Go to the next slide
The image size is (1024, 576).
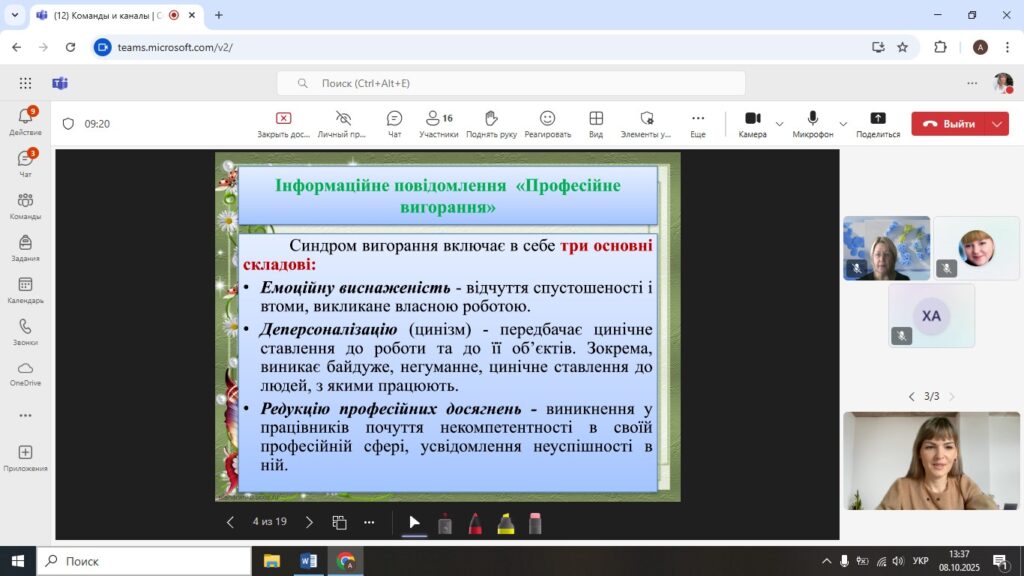tap(309, 522)
